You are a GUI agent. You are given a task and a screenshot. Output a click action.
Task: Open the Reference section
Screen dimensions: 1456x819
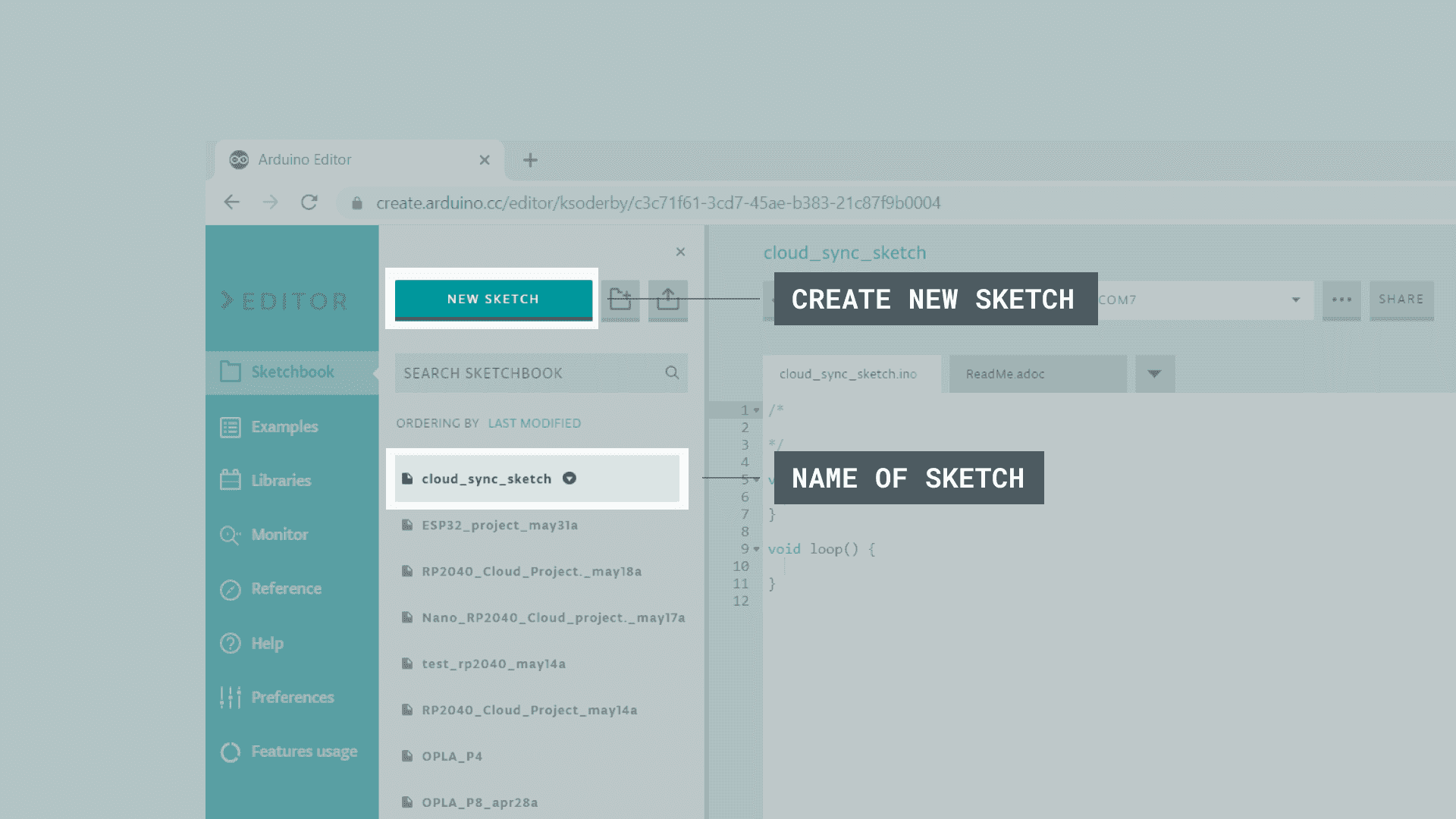pyautogui.click(x=286, y=589)
